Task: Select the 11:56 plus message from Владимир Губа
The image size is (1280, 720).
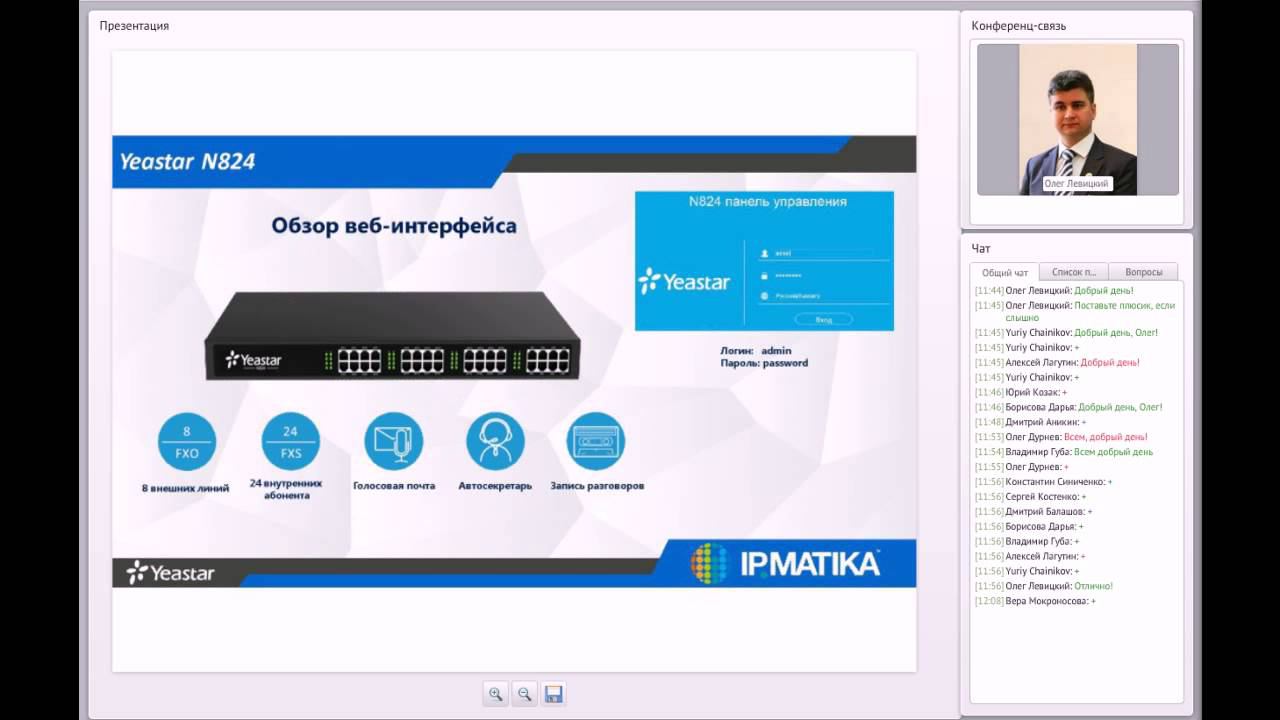Action: [x=1027, y=542]
